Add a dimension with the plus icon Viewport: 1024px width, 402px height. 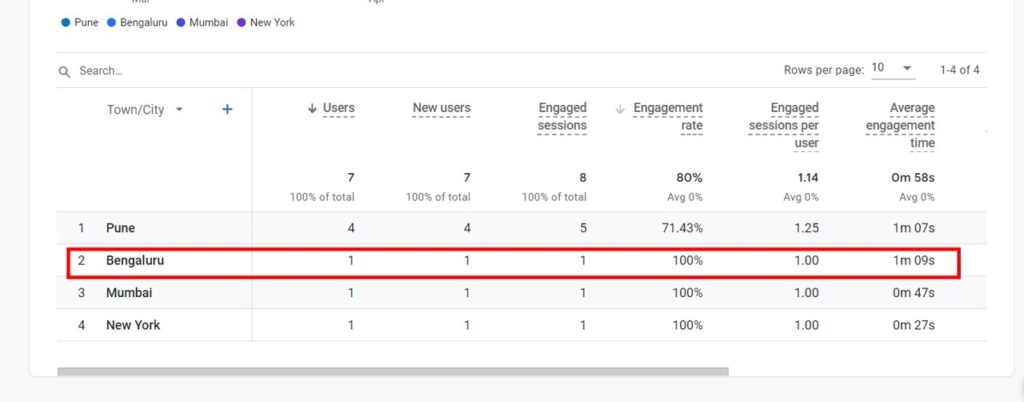(227, 110)
